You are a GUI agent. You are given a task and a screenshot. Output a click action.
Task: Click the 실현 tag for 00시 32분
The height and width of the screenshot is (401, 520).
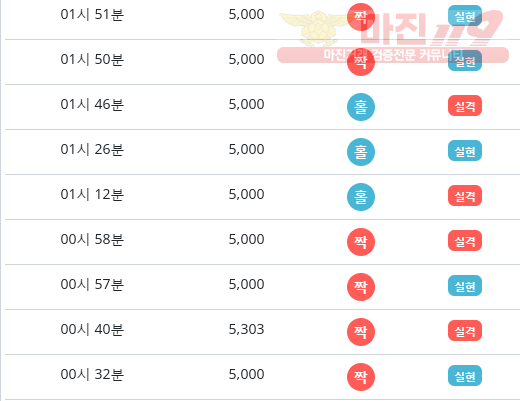[465, 376]
